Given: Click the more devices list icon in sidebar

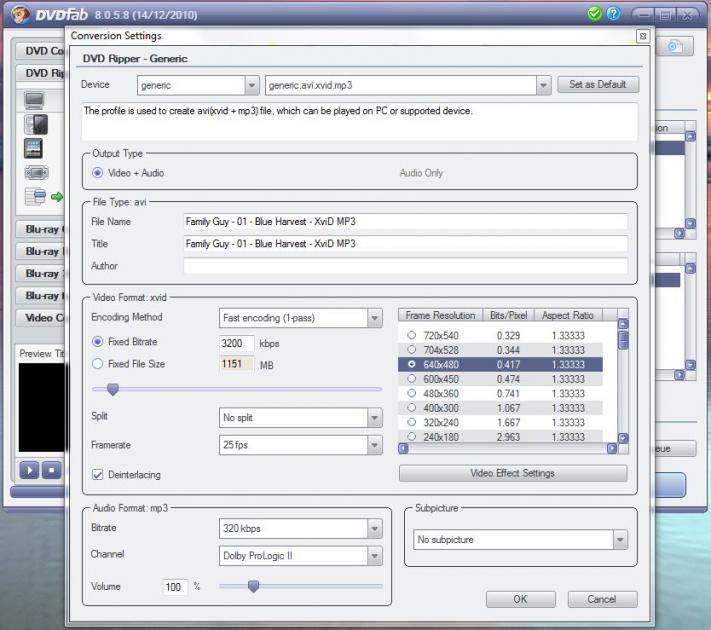Looking at the screenshot, I should click(35, 196).
